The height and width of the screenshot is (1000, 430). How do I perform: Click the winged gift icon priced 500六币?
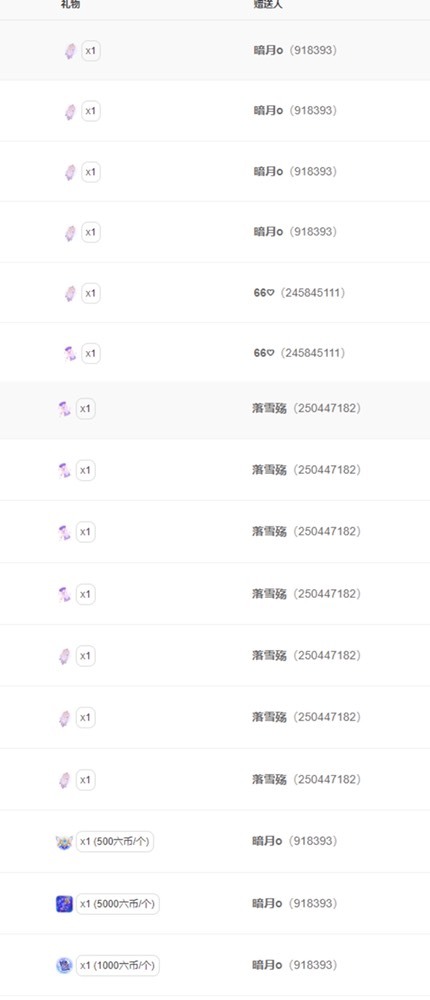coord(64,842)
